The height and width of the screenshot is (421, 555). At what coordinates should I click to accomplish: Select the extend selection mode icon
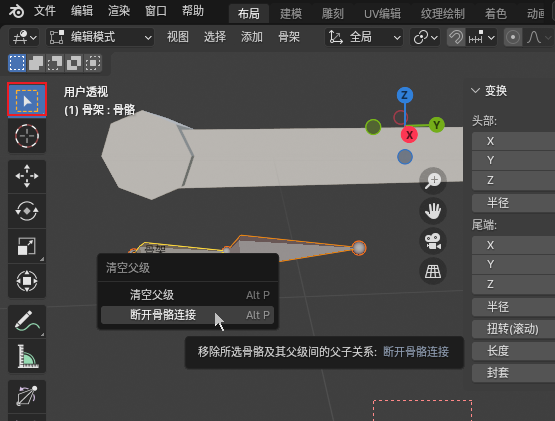[x=36, y=63]
